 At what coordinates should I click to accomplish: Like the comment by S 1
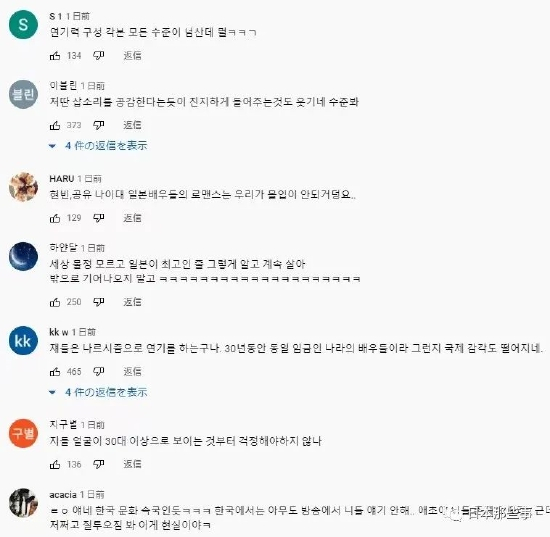pyautogui.click(x=55, y=55)
